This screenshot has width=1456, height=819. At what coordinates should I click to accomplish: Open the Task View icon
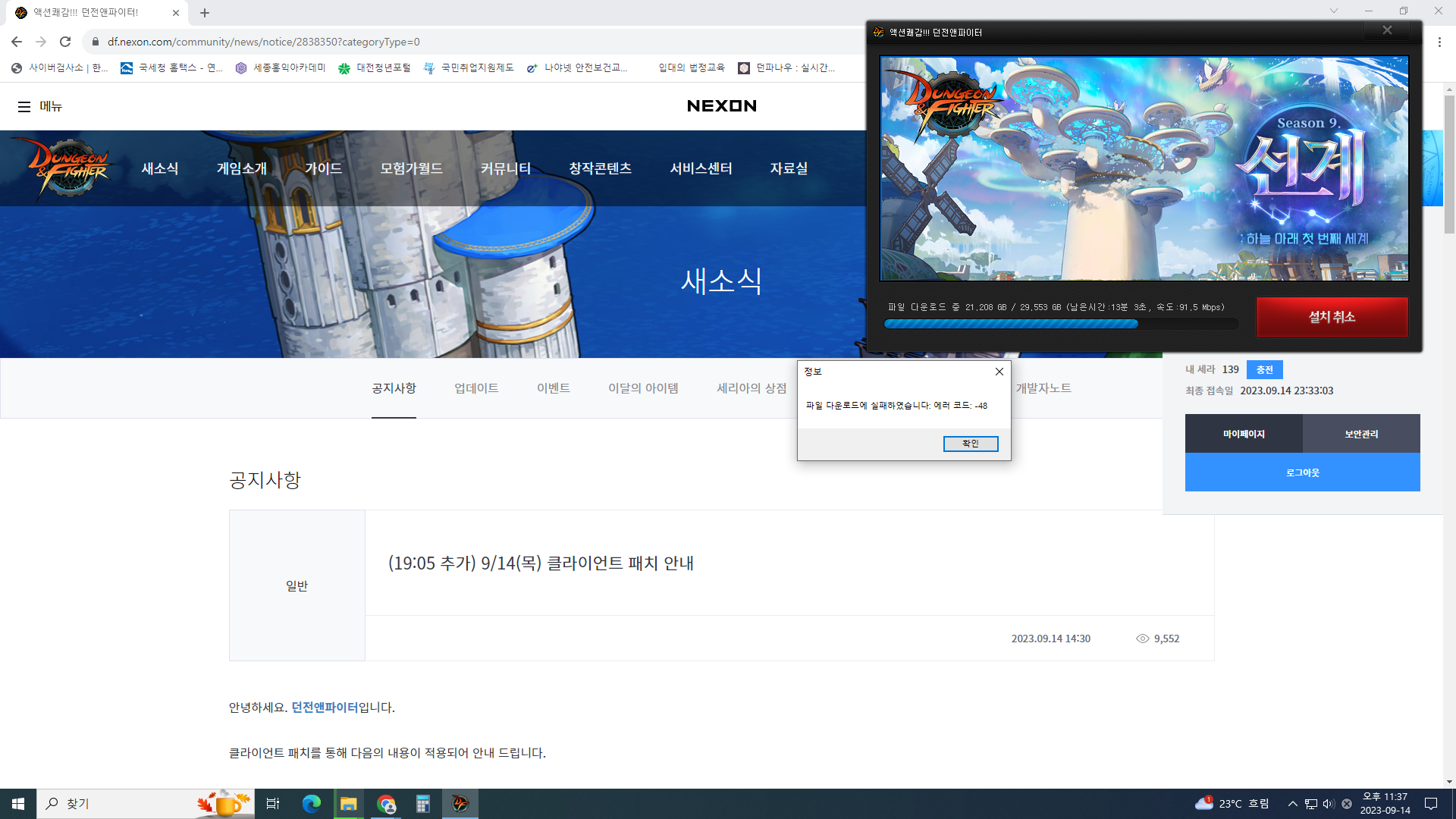pyautogui.click(x=273, y=804)
